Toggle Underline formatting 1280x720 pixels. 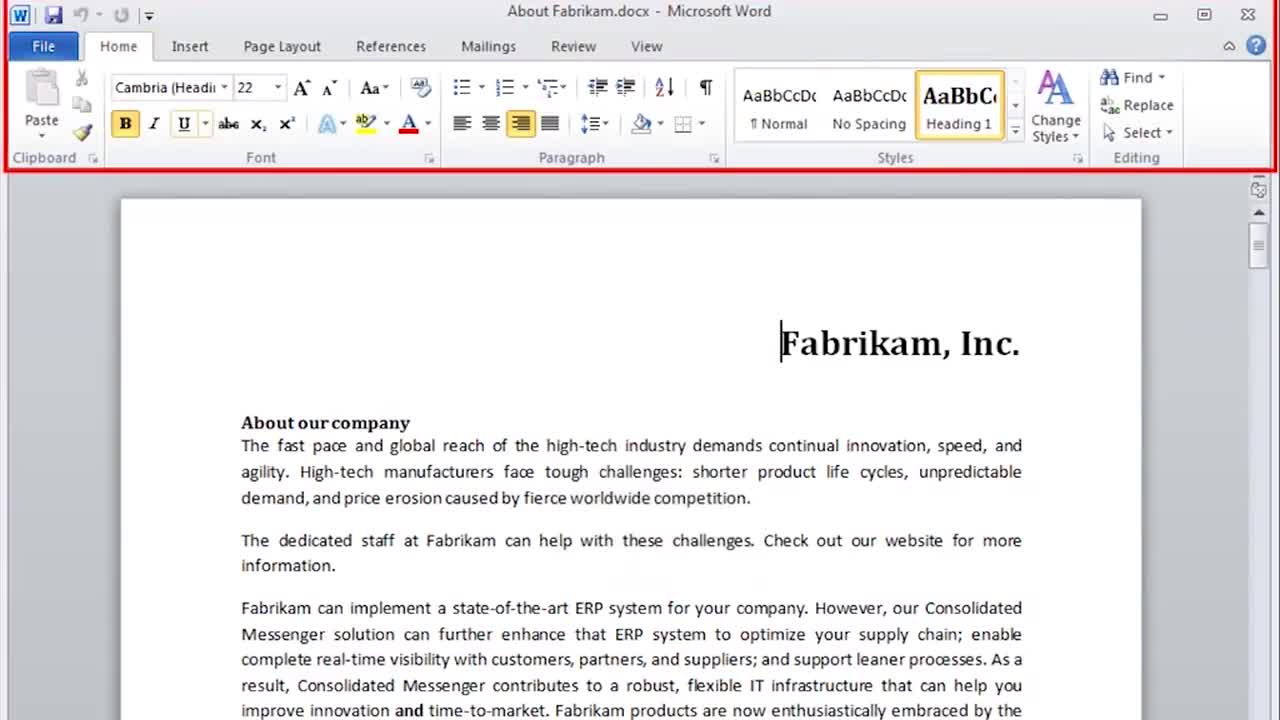point(184,124)
